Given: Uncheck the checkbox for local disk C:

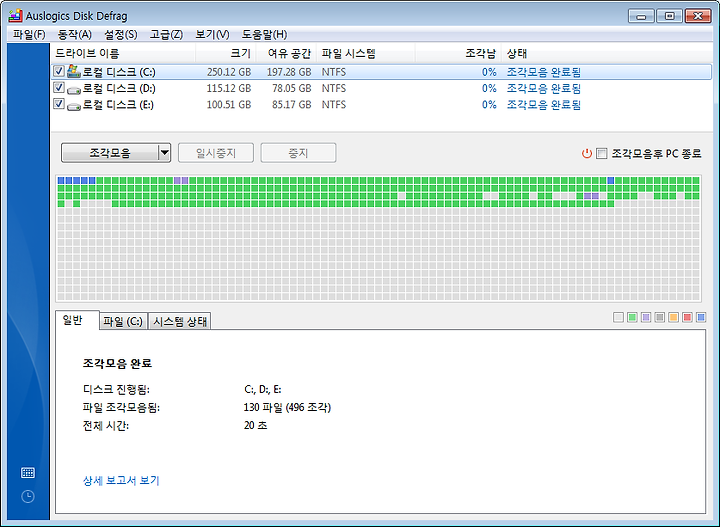Looking at the screenshot, I should point(58,71).
